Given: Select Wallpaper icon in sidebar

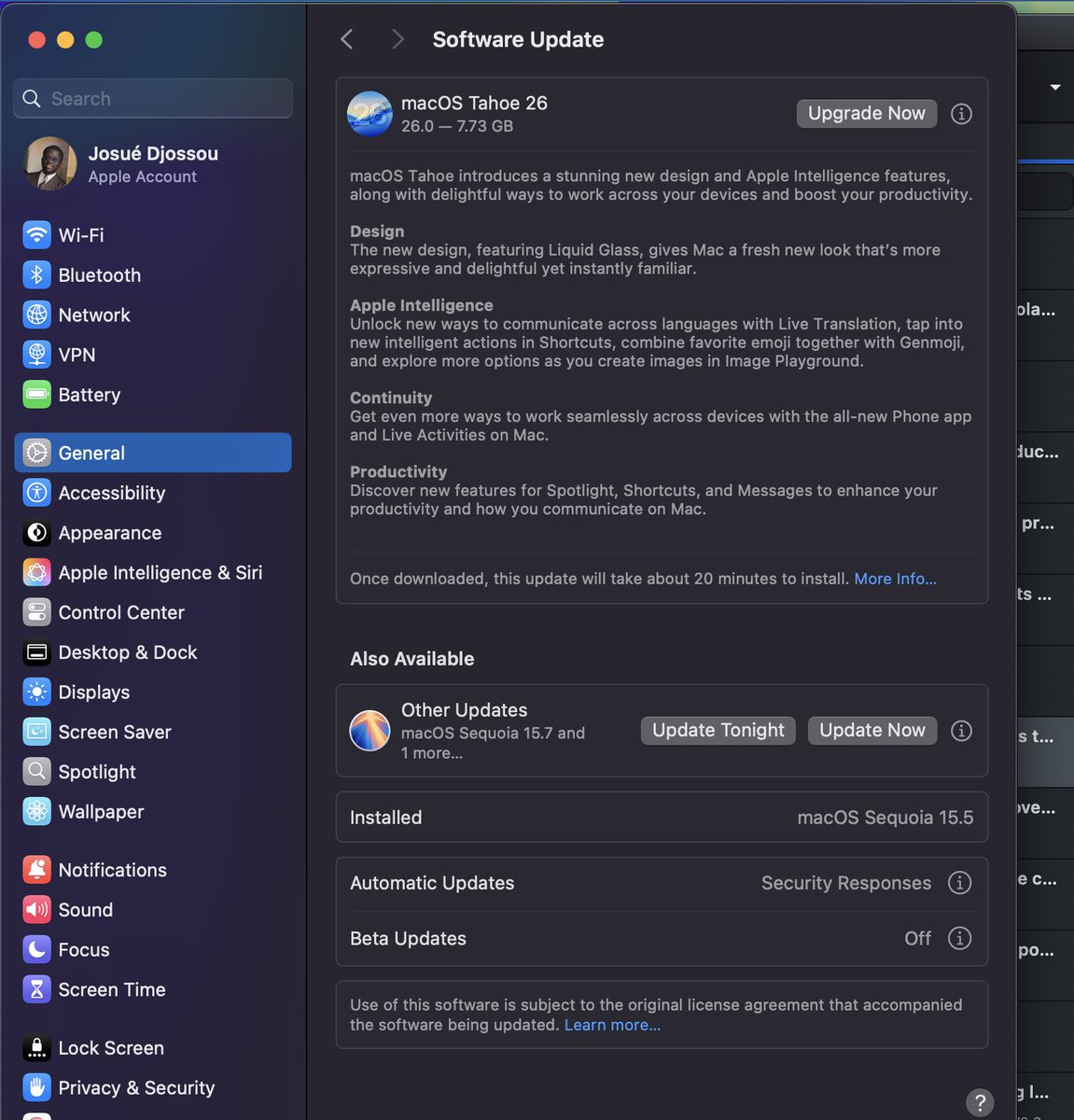Looking at the screenshot, I should (36, 811).
